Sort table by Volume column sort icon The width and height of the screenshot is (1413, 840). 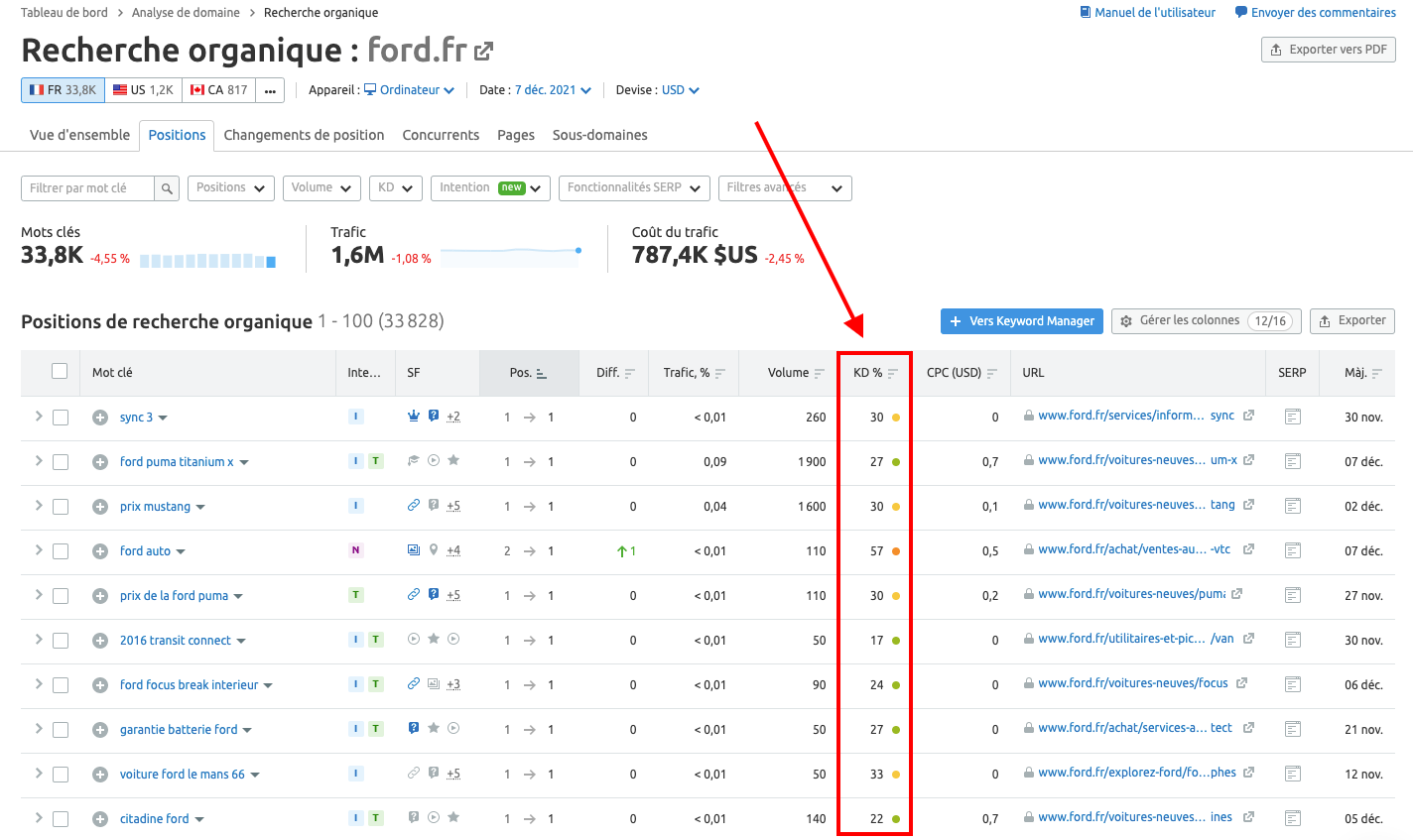[x=820, y=374]
